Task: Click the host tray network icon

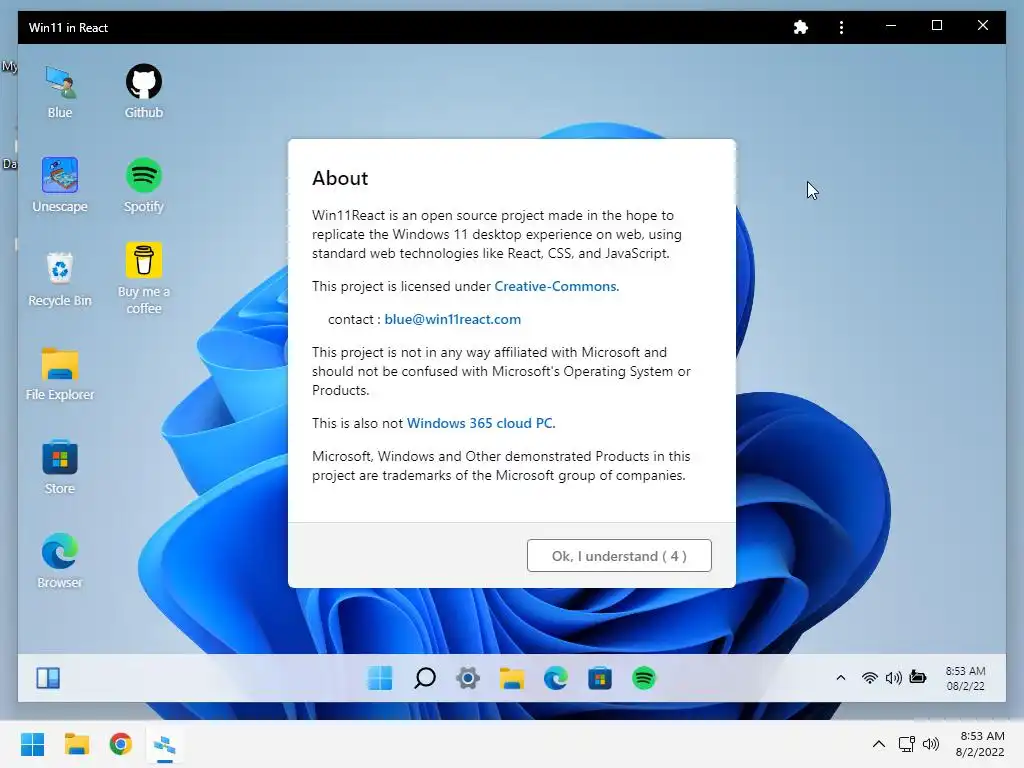Action: [x=906, y=744]
